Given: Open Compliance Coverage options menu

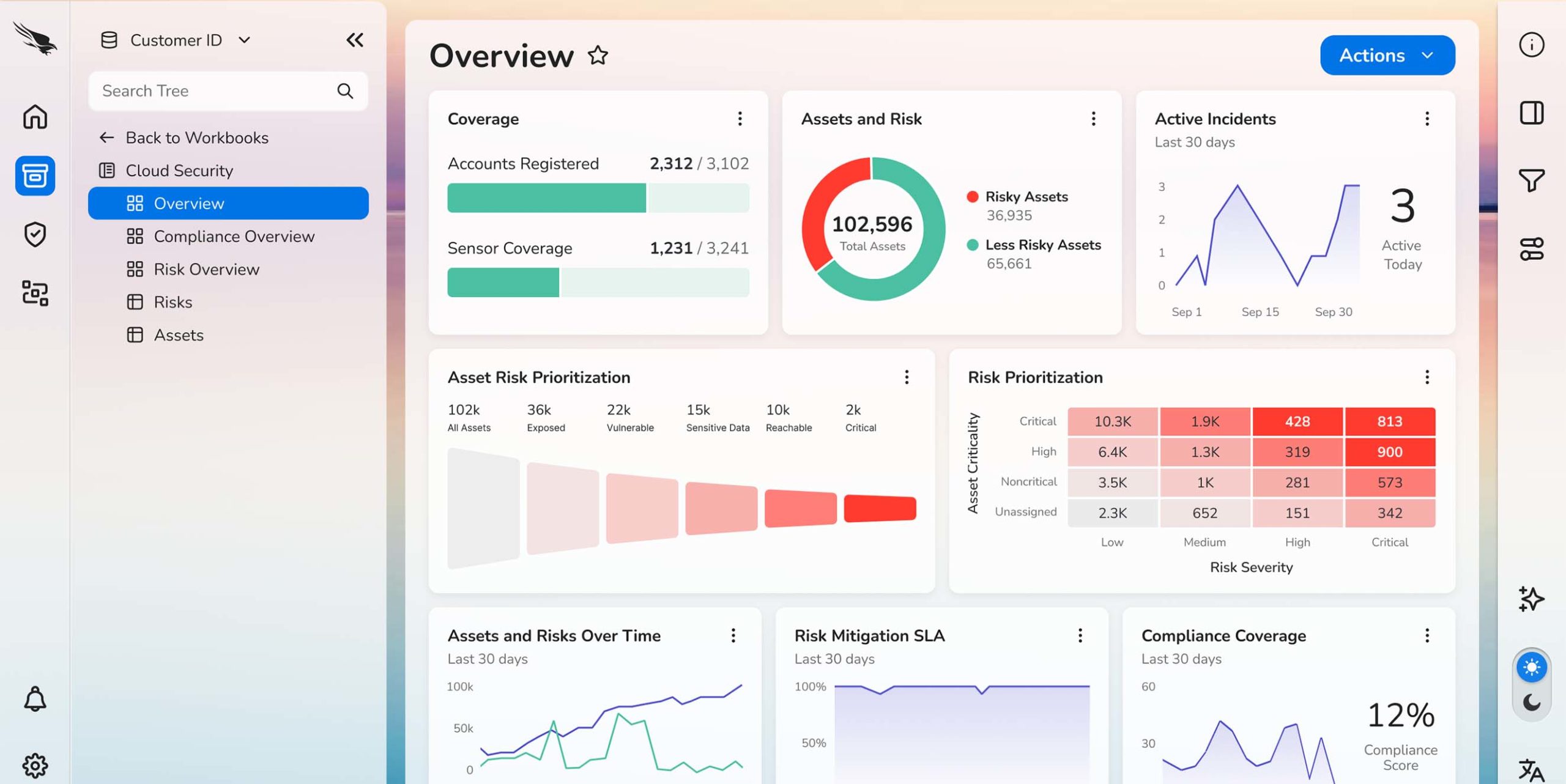Looking at the screenshot, I should 1427,635.
